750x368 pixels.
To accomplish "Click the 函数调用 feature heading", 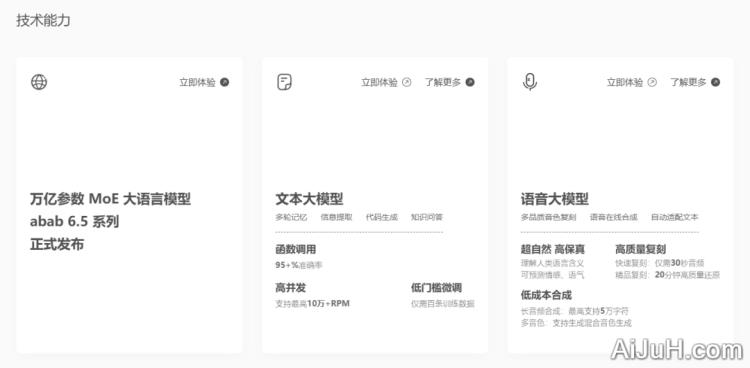I will click(296, 249).
